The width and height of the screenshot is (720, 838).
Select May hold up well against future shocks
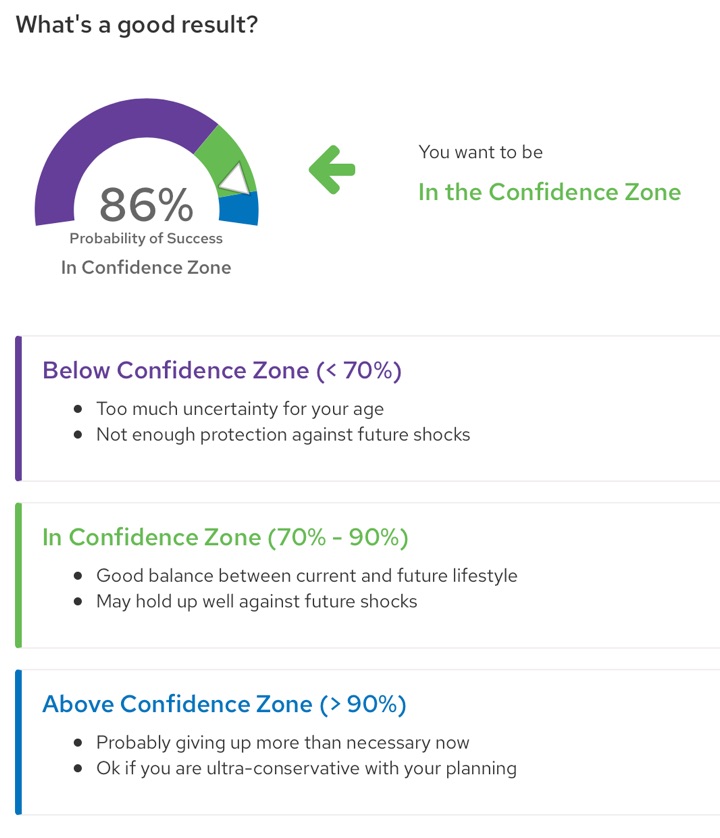[x=257, y=601]
